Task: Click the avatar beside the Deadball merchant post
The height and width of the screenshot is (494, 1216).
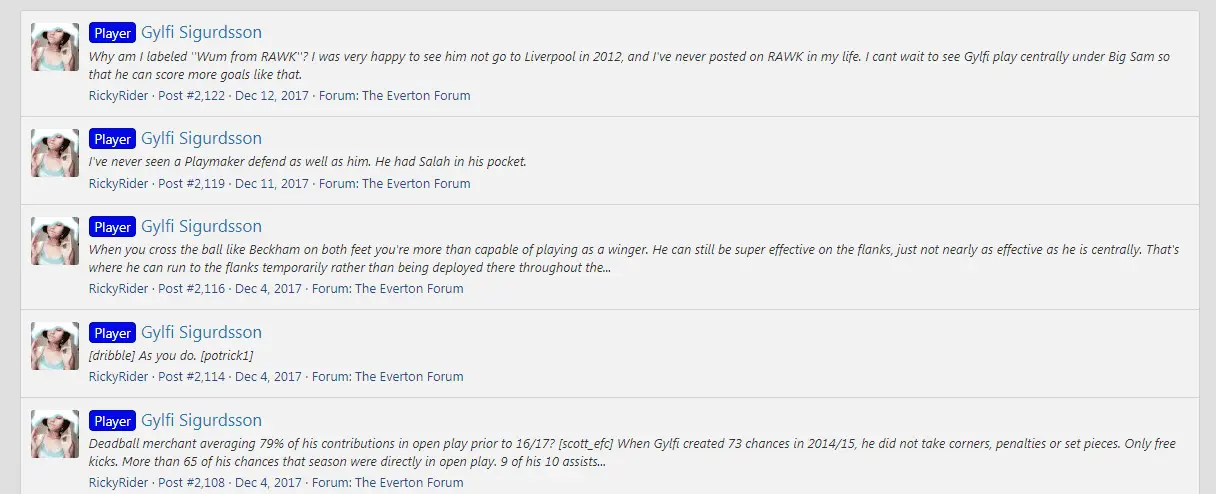Action: [x=55, y=434]
